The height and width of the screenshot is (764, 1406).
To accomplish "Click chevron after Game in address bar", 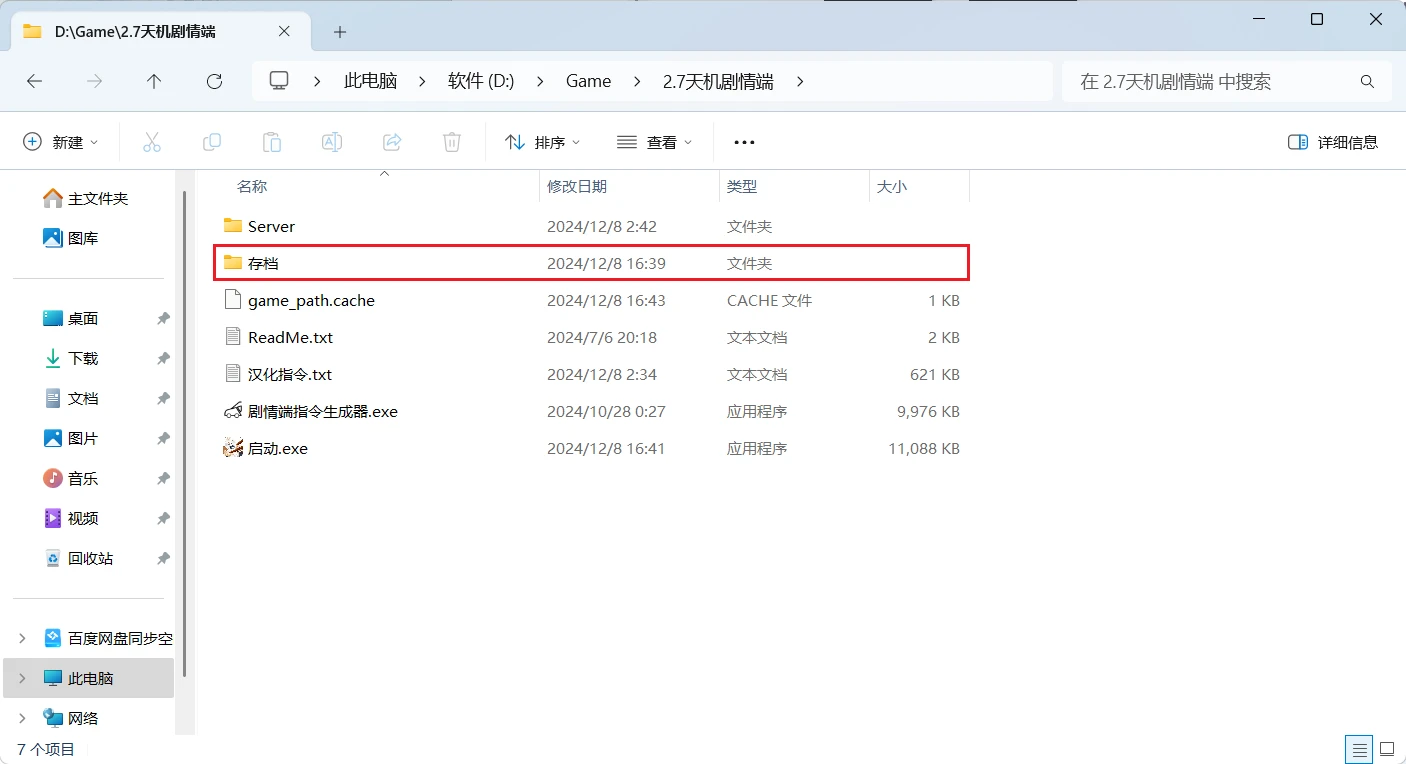I will coord(637,82).
